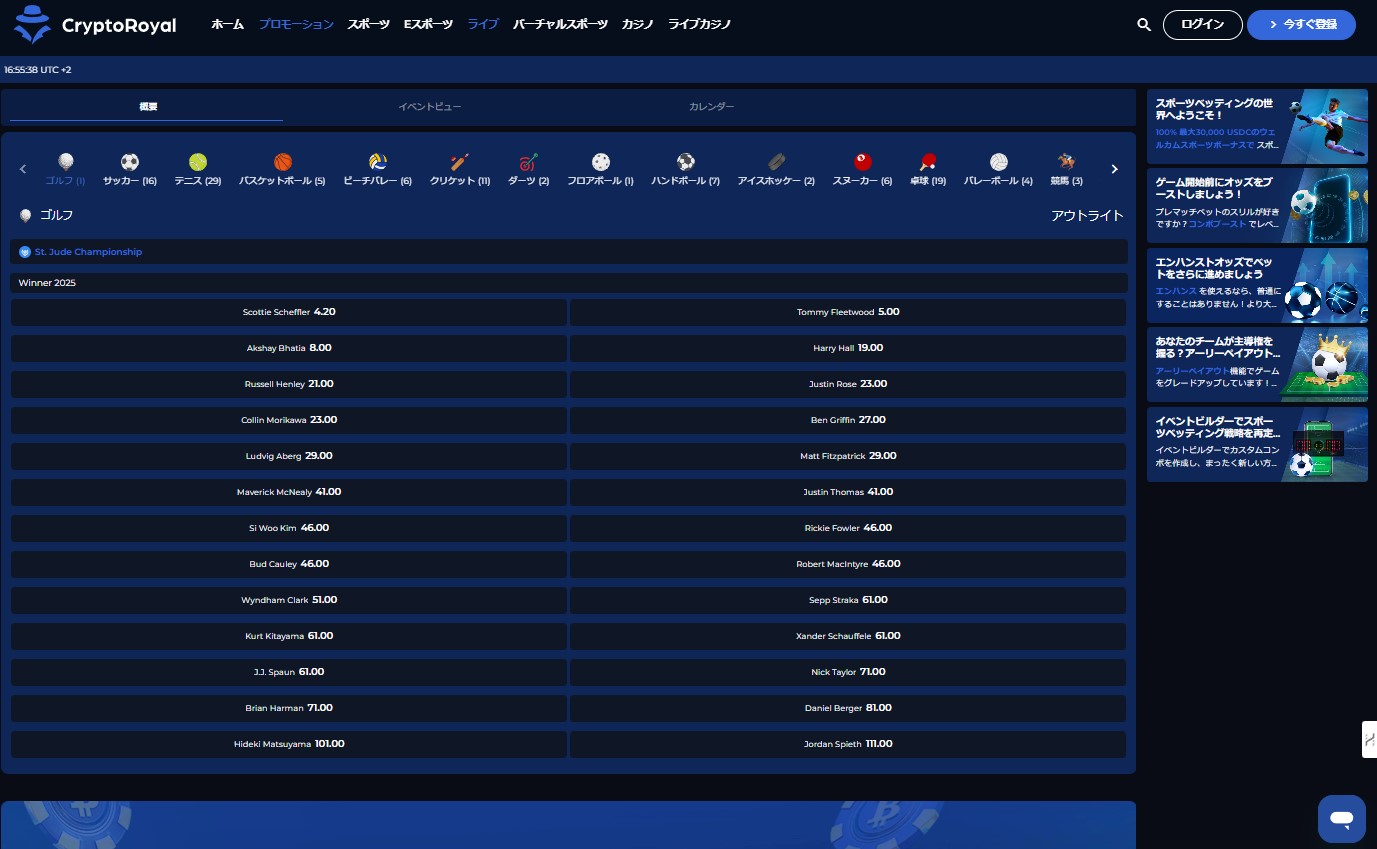The height and width of the screenshot is (849, 1377).
Task: Switch to the イベントビュー tab
Action: [430, 106]
